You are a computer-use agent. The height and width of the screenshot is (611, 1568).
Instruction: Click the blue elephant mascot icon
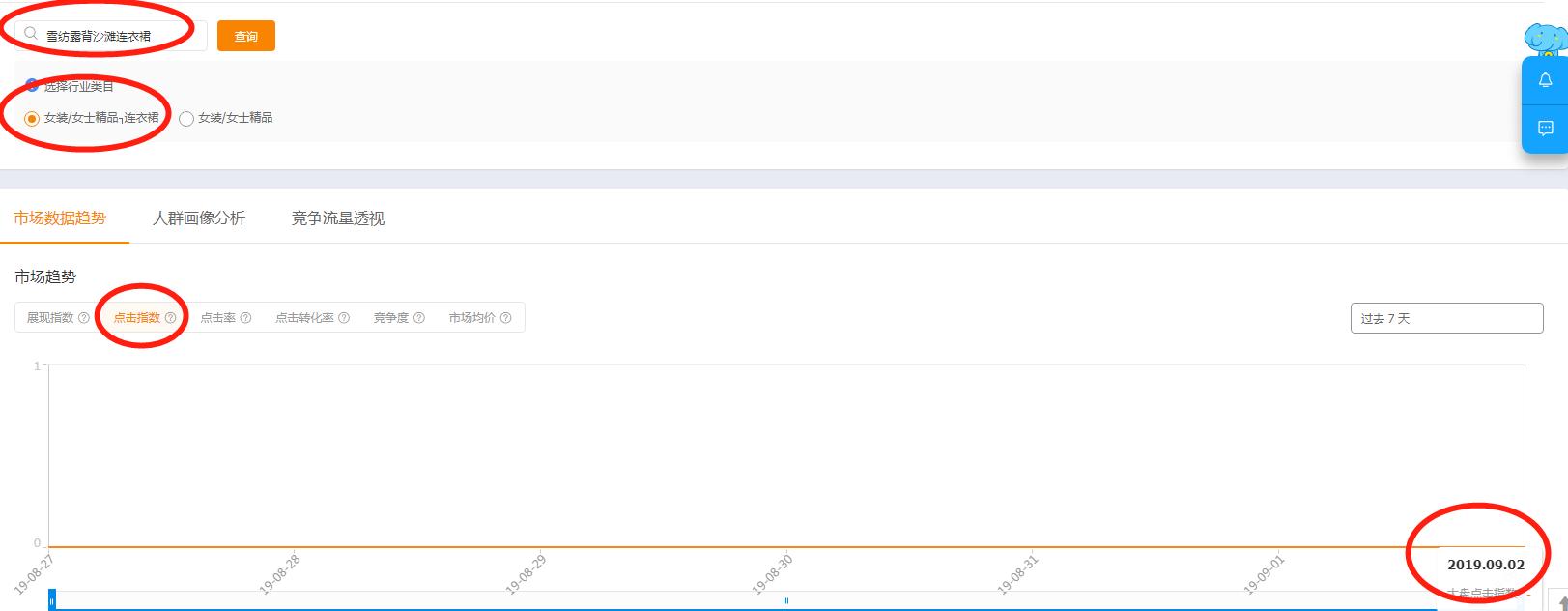pyautogui.click(x=1545, y=39)
